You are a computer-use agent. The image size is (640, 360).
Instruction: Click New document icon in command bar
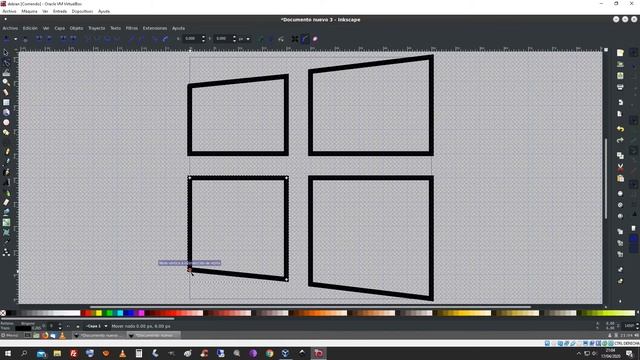tap(620, 53)
